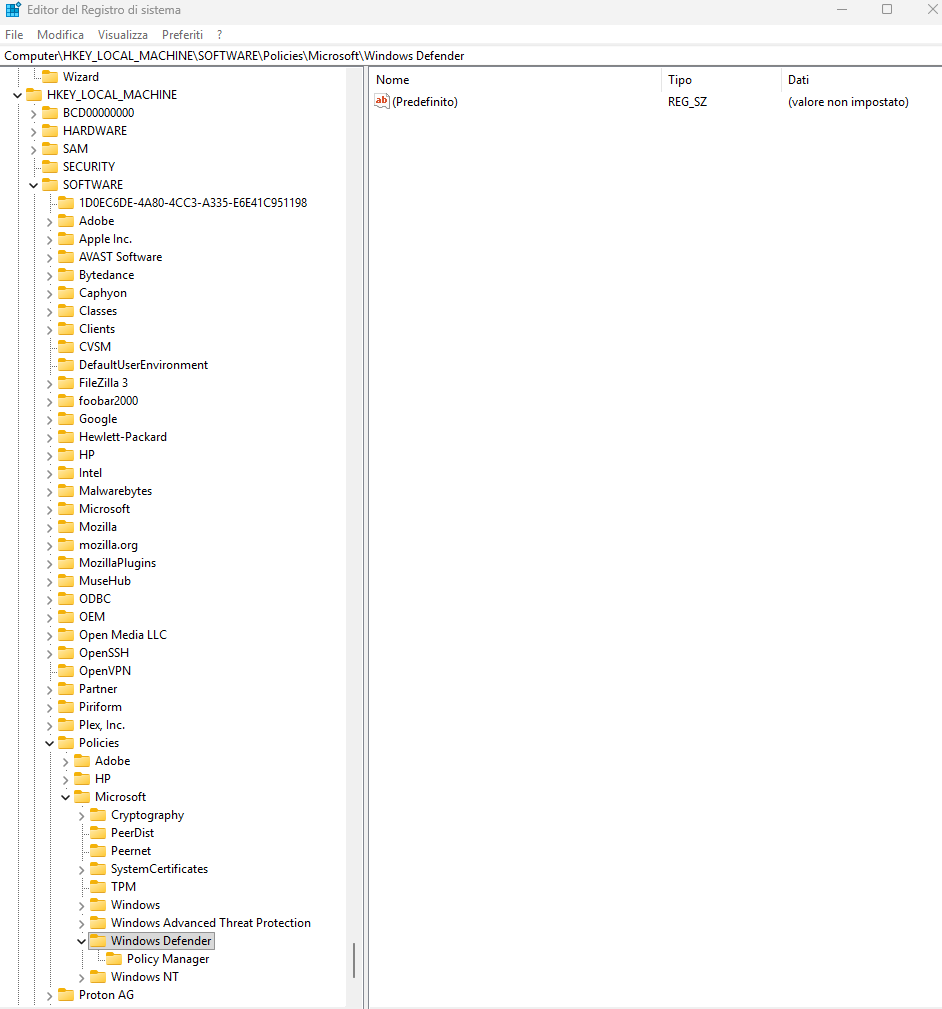Screen dimensions: 942x1009
Task: Select the BCD00000000 key
Action: (x=98, y=113)
